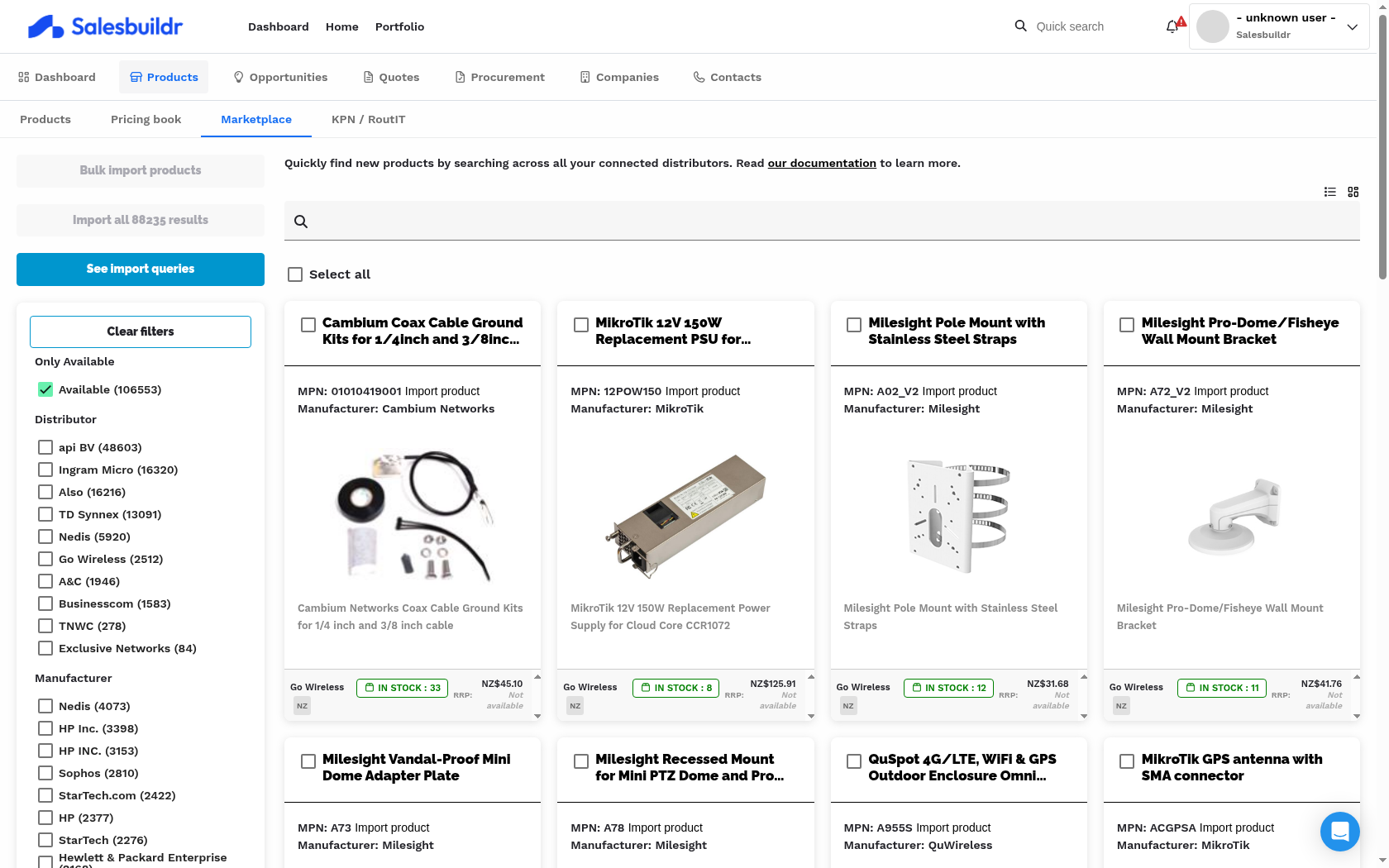Click the Quotes document icon
This screenshot has height=868, width=1389.
[x=369, y=77]
